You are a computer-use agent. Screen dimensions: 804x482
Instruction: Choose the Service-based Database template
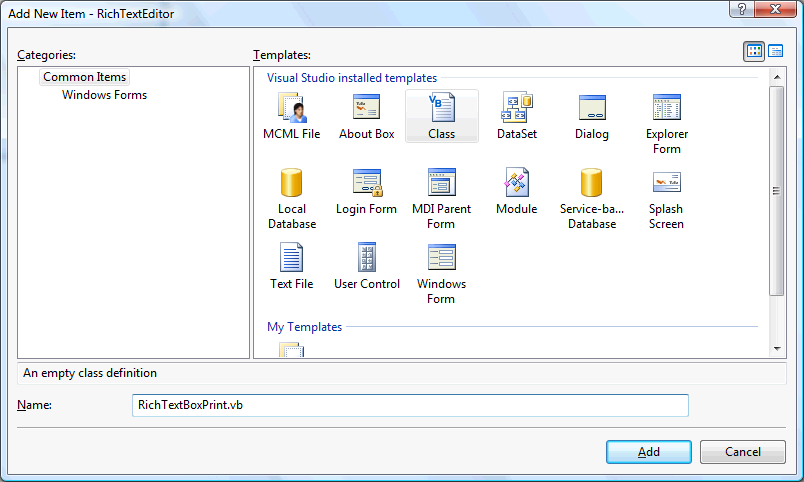pyautogui.click(x=592, y=199)
